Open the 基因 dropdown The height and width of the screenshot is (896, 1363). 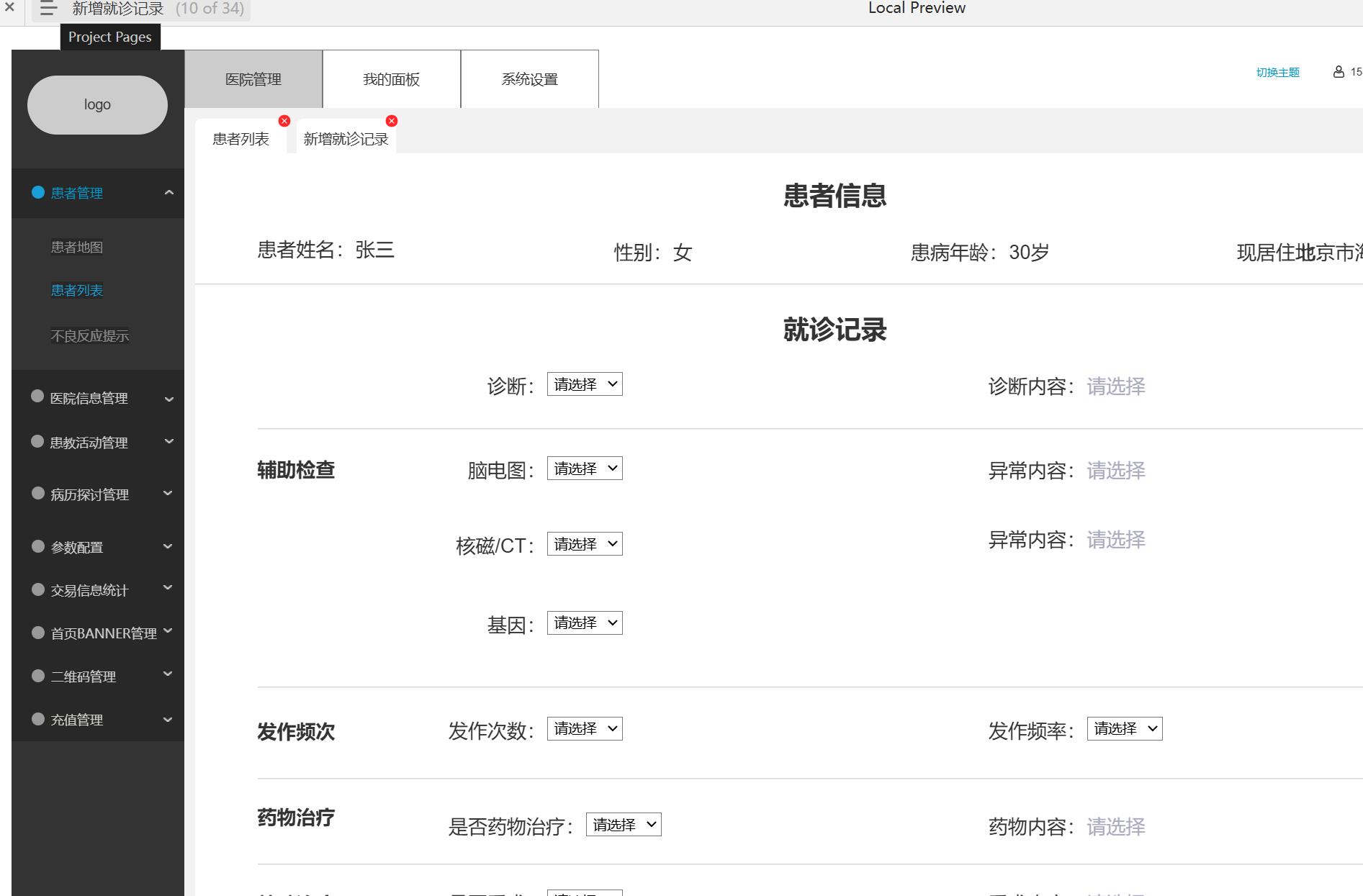click(x=585, y=623)
